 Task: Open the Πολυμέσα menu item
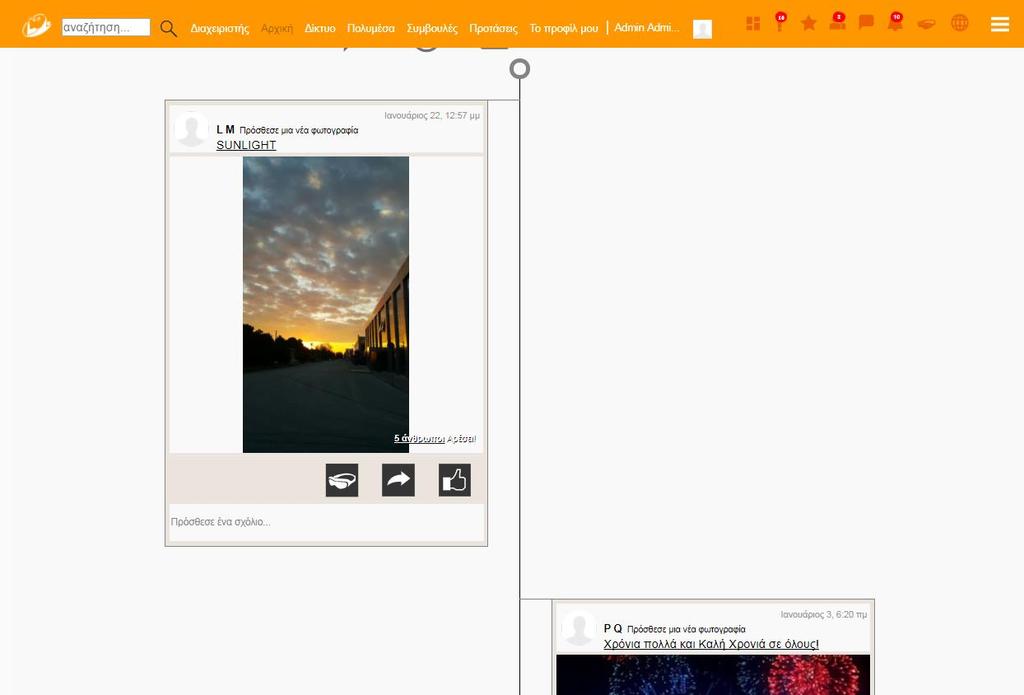[x=371, y=28]
